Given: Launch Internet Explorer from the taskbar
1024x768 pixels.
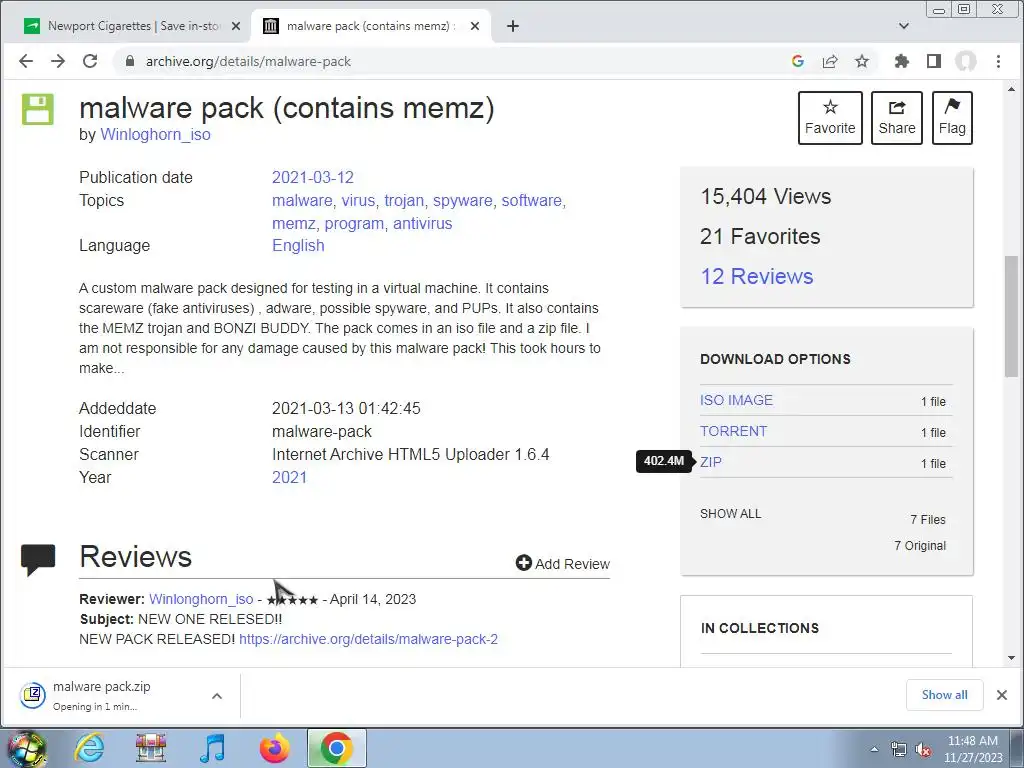Looking at the screenshot, I should click(x=89, y=748).
